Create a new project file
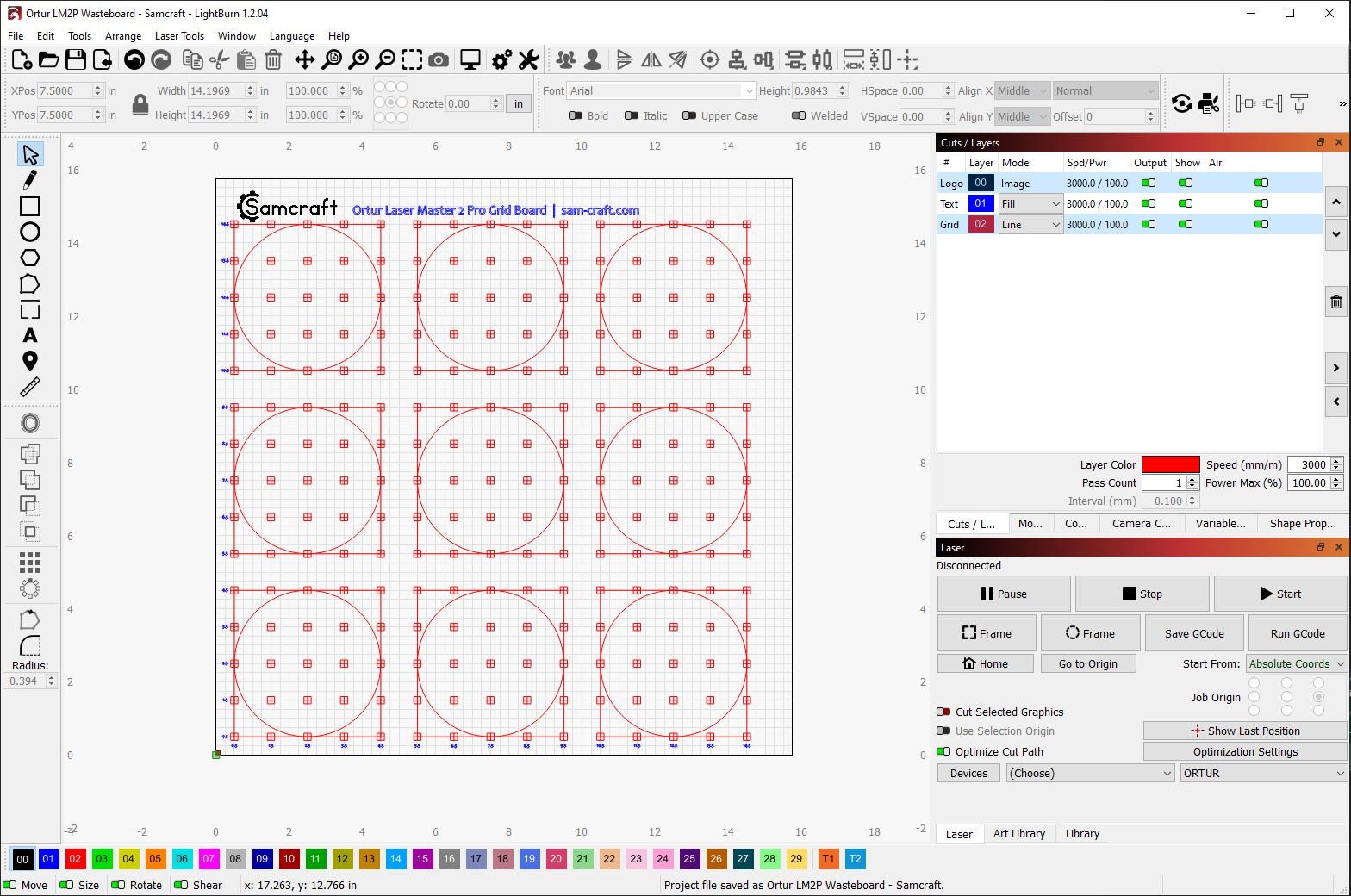This screenshot has height=896, width=1351. [x=22, y=59]
